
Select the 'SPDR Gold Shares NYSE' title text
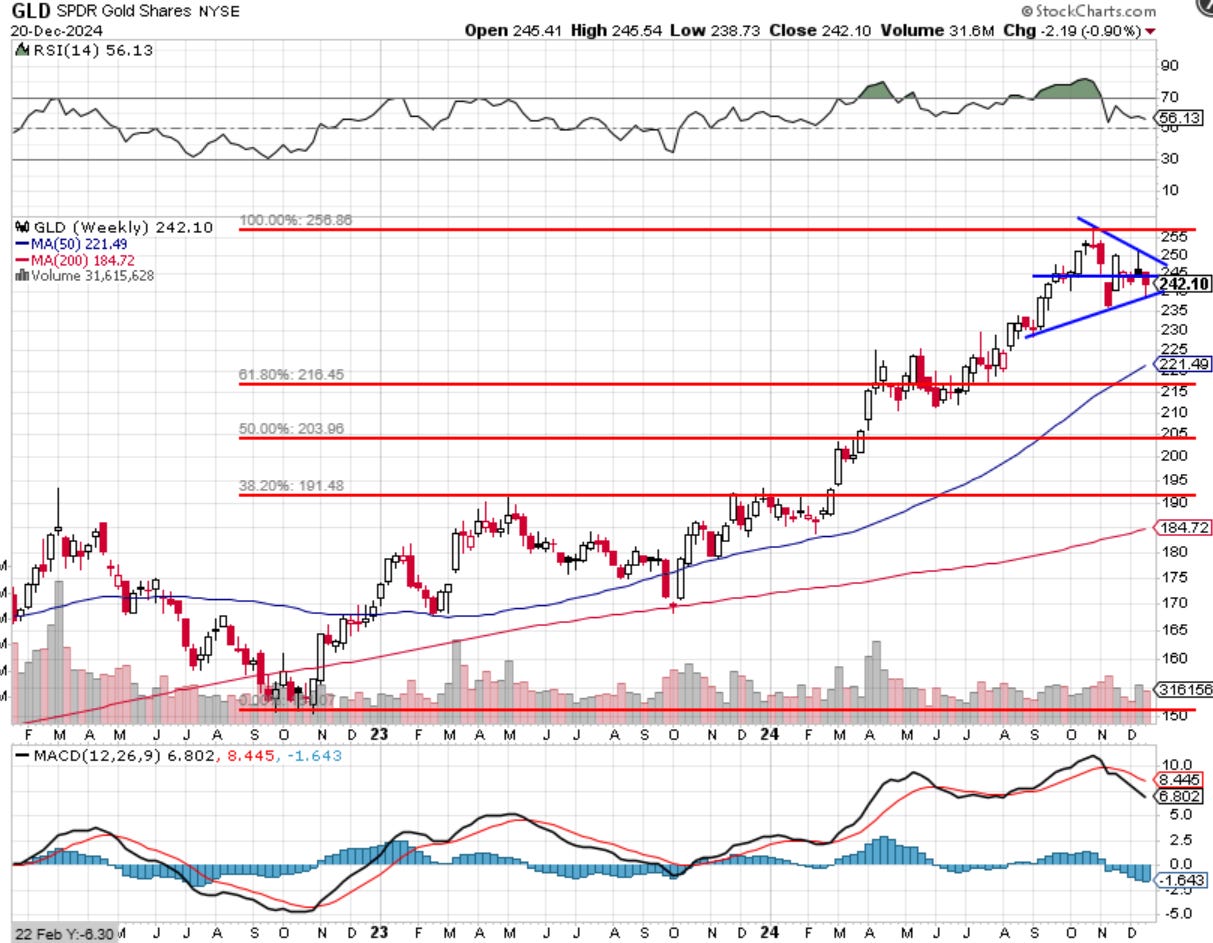point(147,11)
